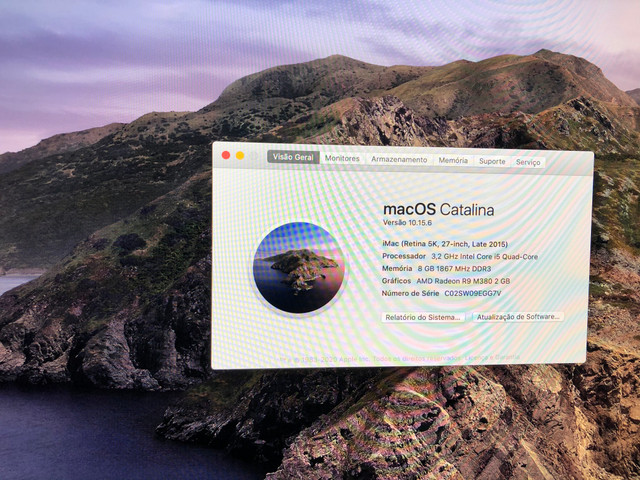Click the macOS Catalina island logo
The width and height of the screenshot is (640, 480).
pyautogui.click(x=299, y=267)
